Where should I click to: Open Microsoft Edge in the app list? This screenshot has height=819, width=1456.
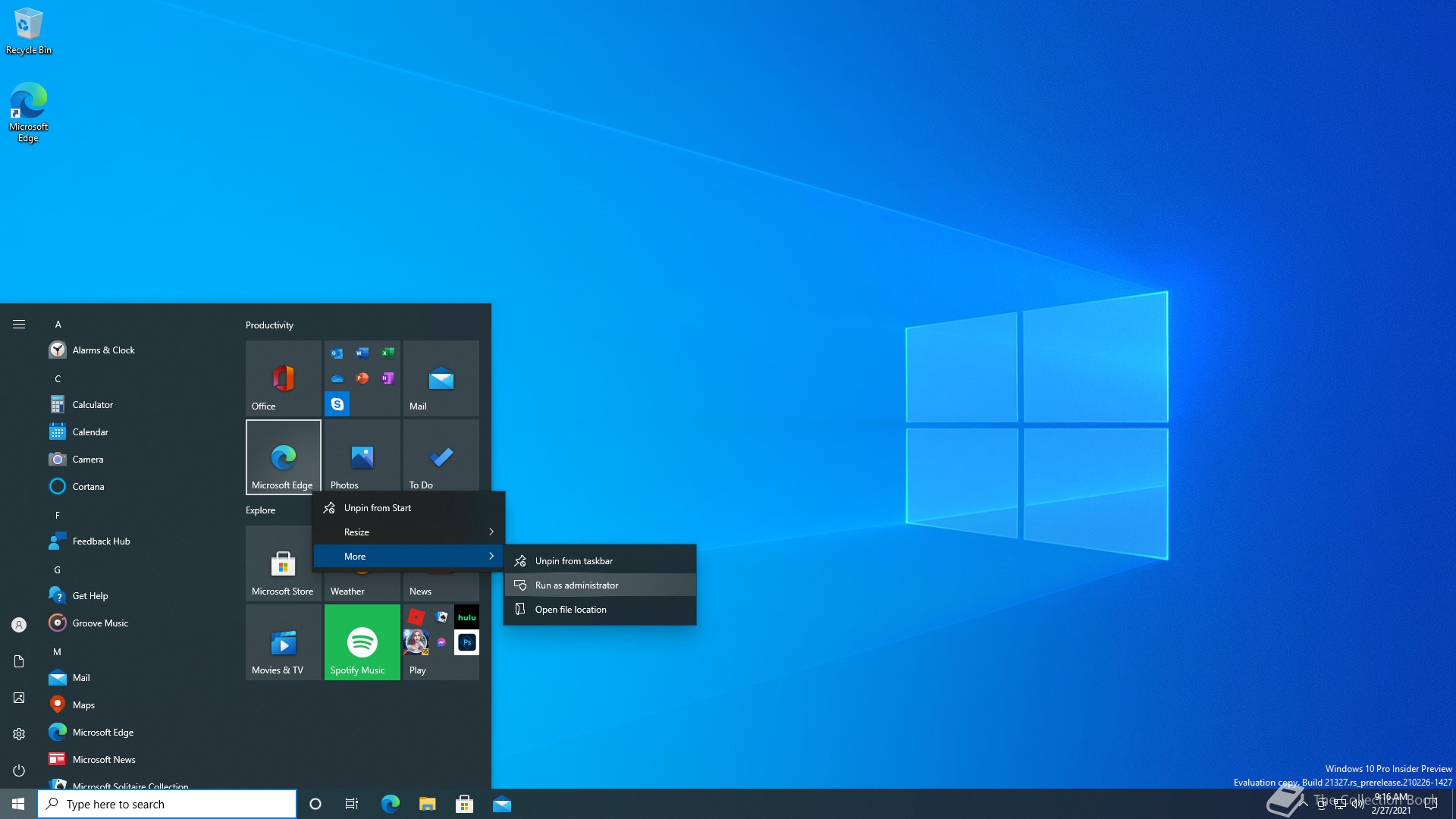point(136,732)
